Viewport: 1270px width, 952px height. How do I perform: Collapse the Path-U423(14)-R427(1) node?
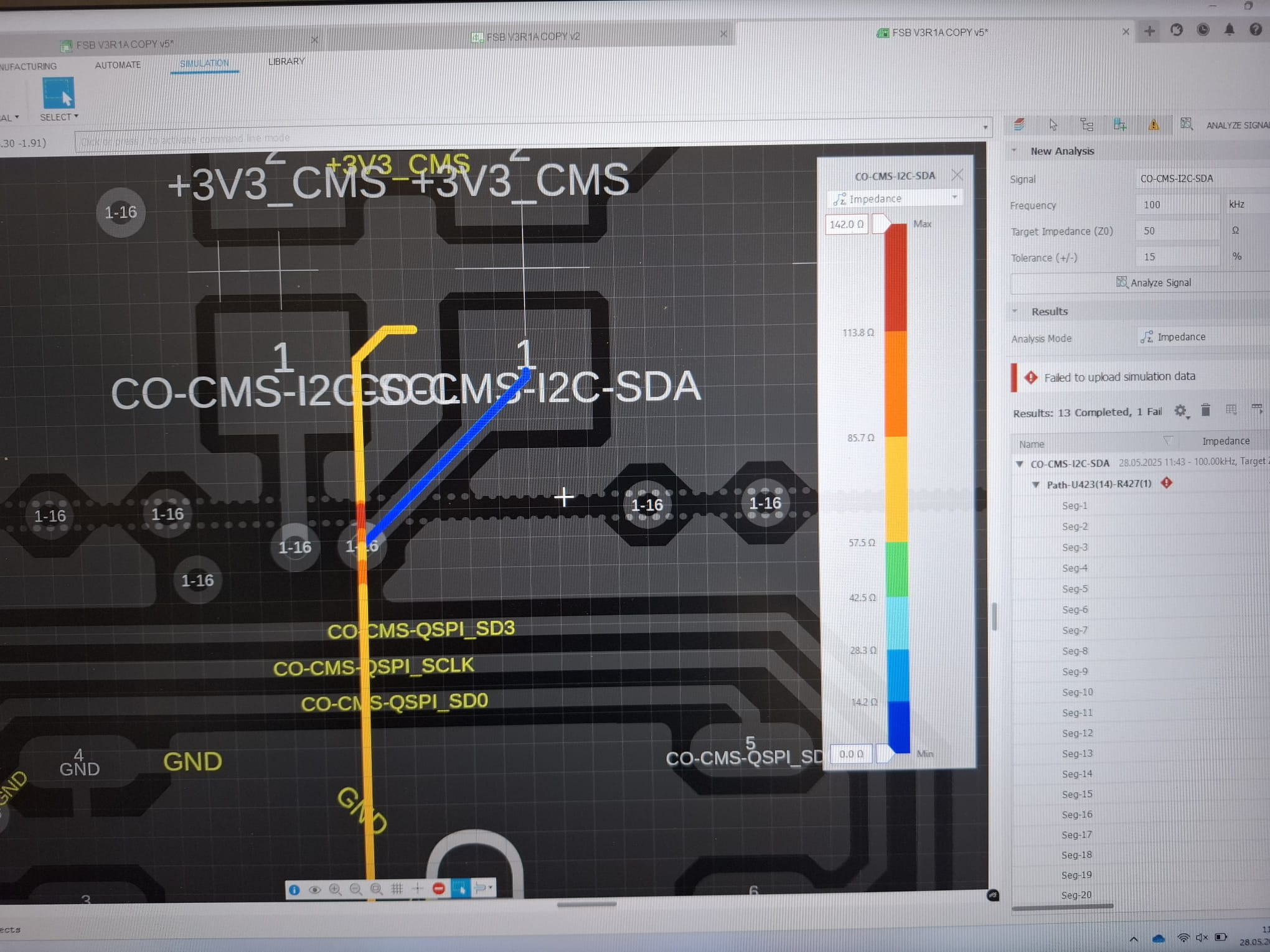[1036, 484]
